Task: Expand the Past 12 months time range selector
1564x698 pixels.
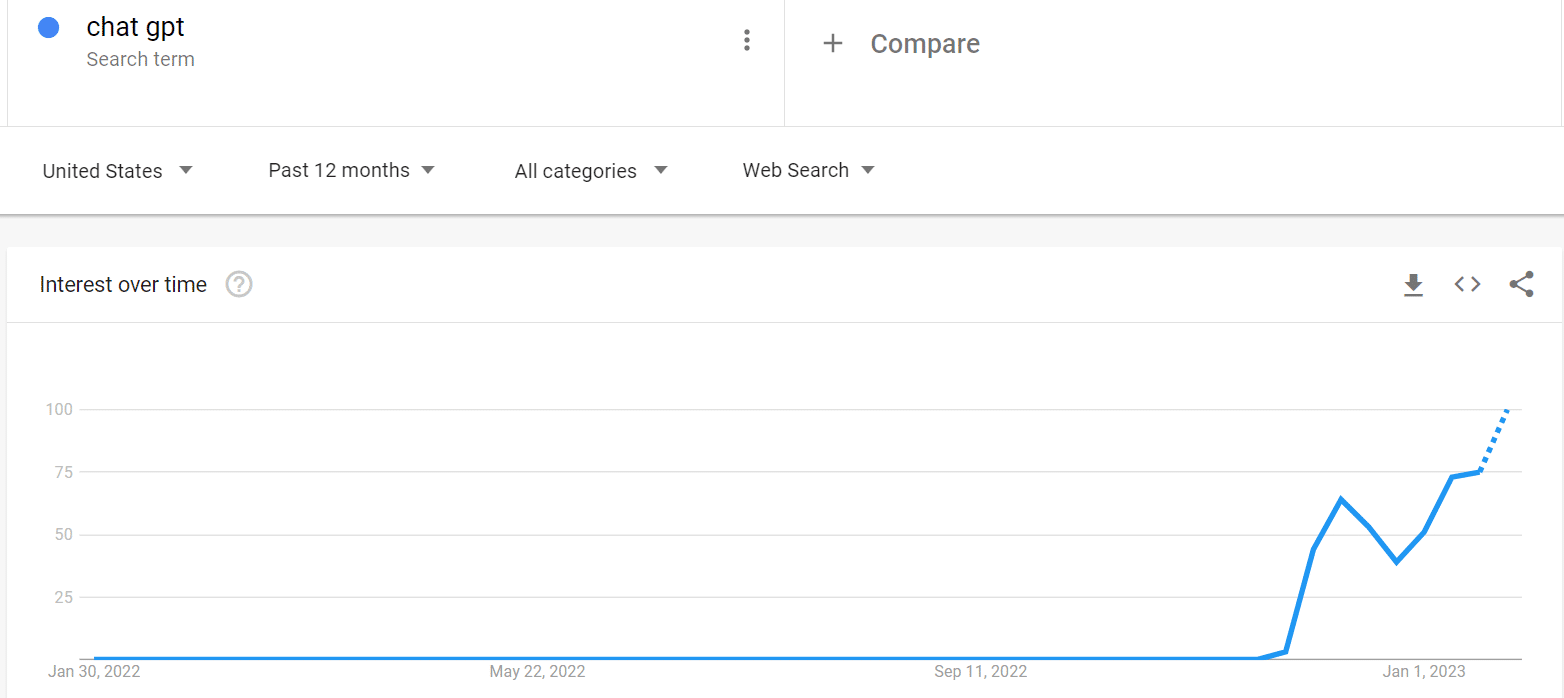Action: click(x=351, y=170)
